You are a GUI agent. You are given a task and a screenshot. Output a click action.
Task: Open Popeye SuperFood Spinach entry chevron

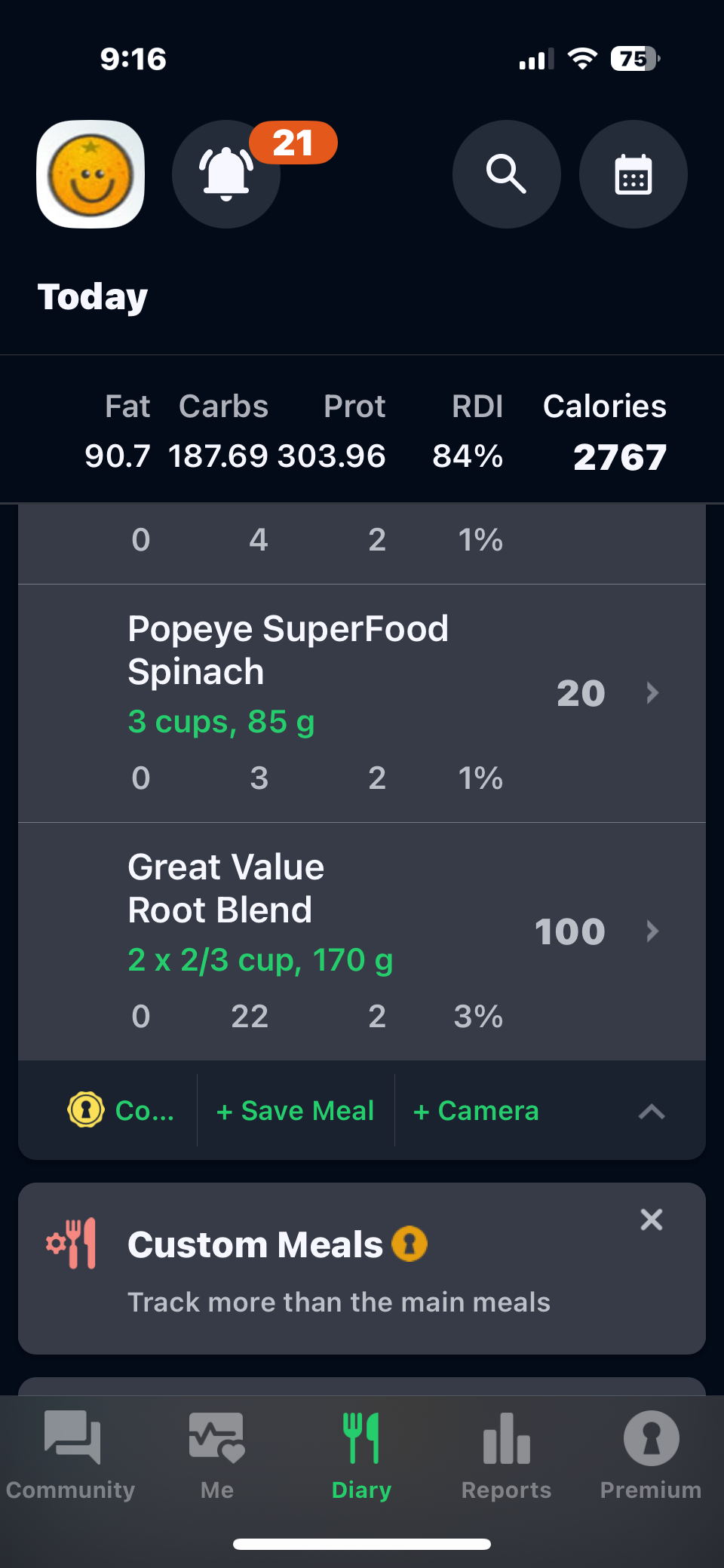tap(652, 692)
